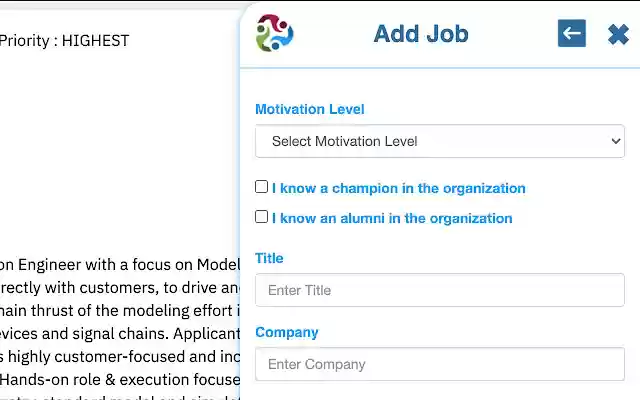The width and height of the screenshot is (640, 400).
Task: Click the Priority : HIGHEST text
Action: pos(64,41)
